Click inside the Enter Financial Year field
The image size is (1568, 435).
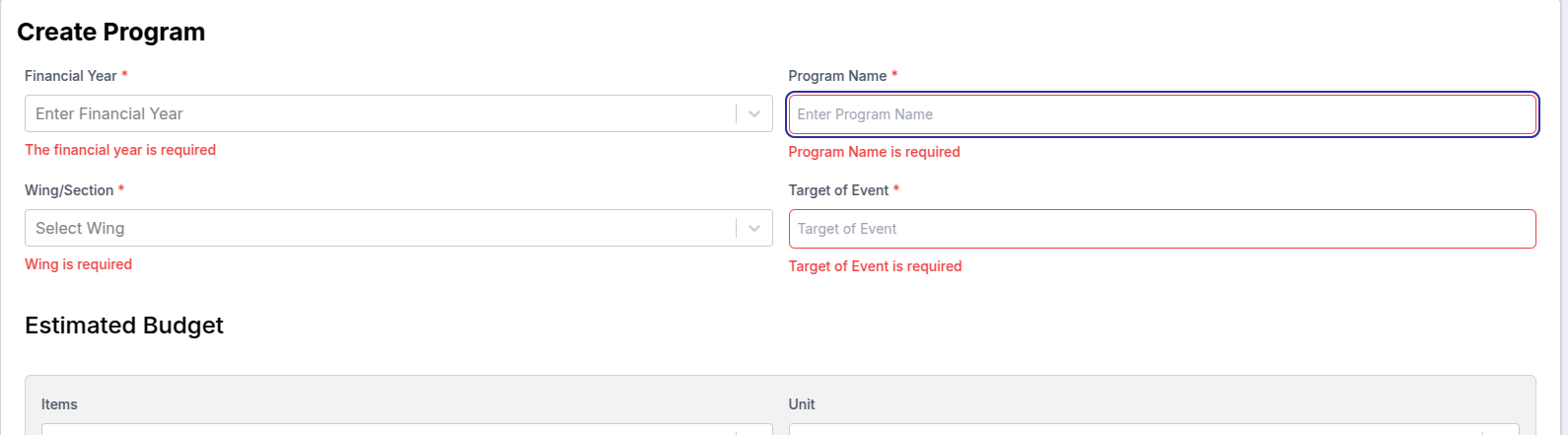[381, 113]
